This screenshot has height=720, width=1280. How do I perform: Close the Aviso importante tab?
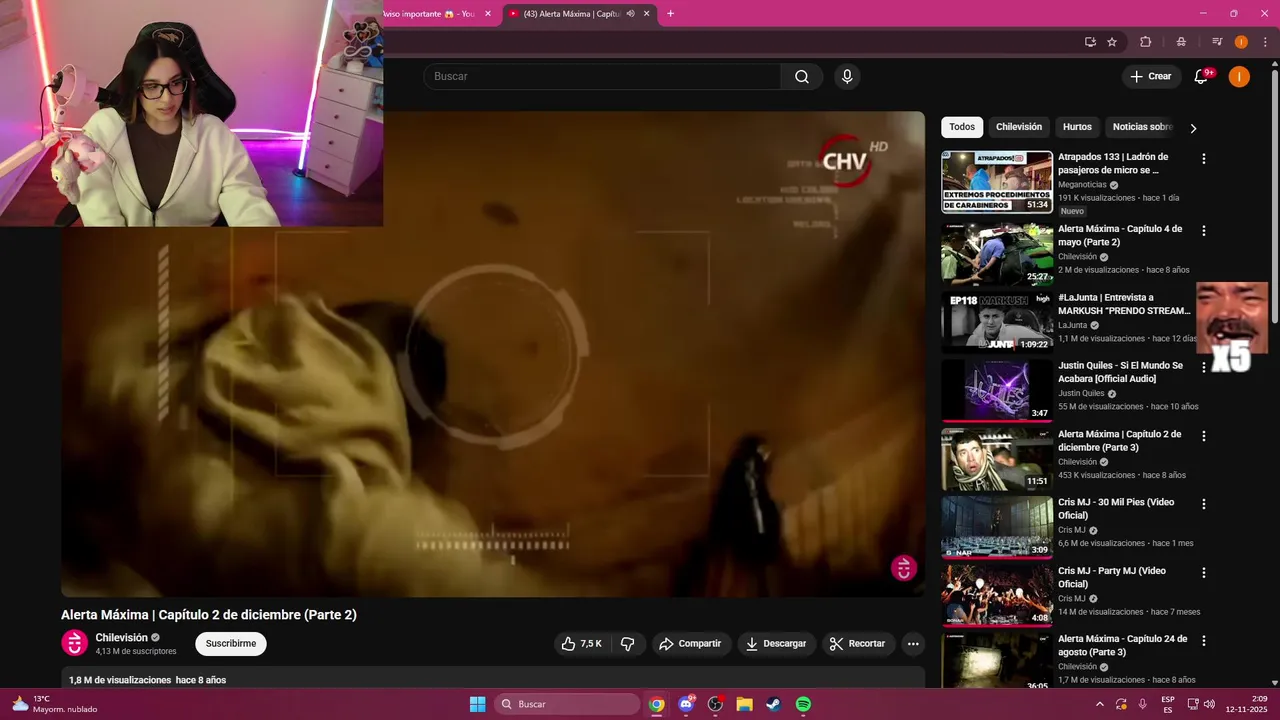click(488, 14)
